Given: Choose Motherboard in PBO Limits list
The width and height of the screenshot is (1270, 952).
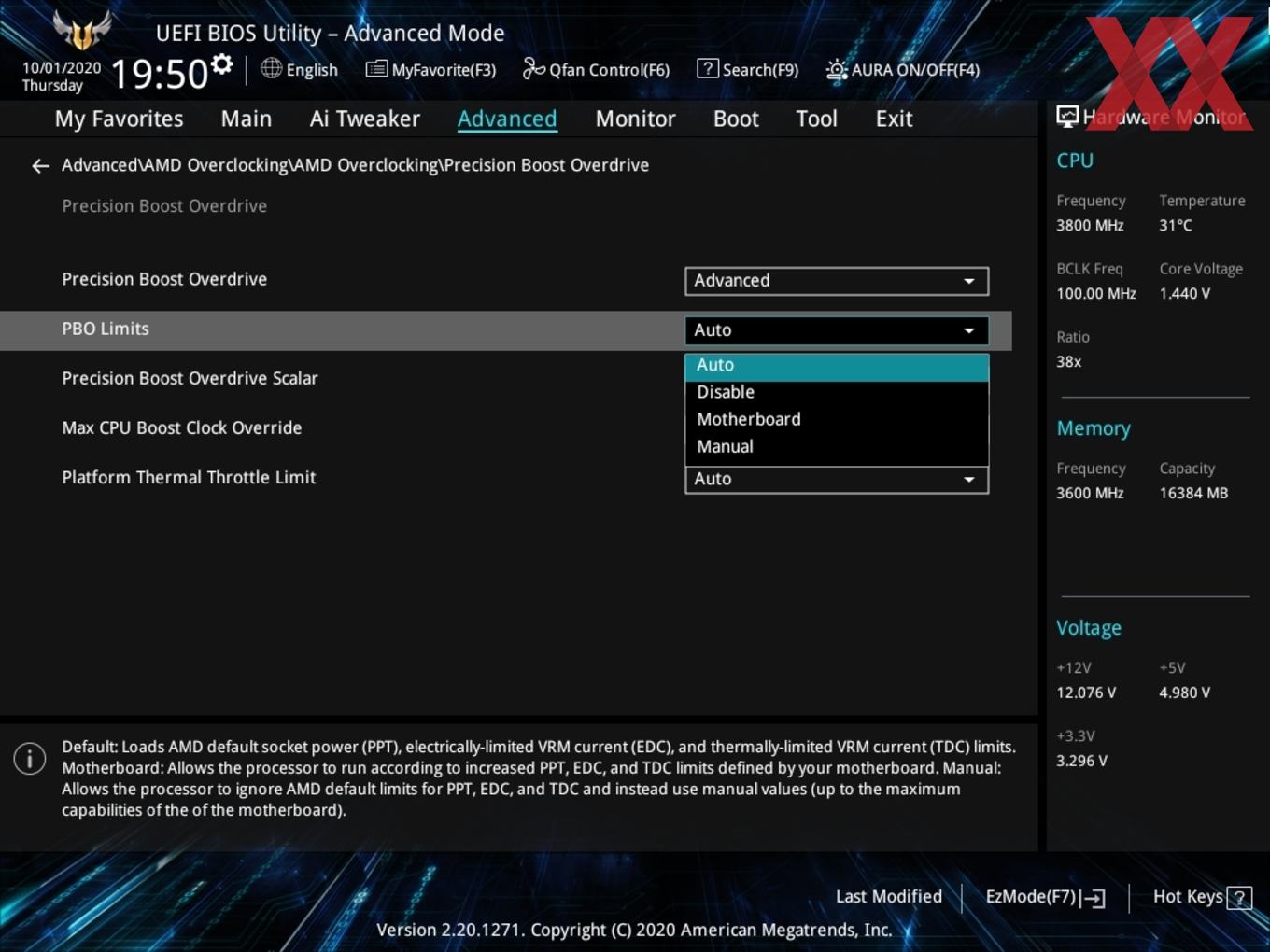Looking at the screenshot, I should [837, 420].
